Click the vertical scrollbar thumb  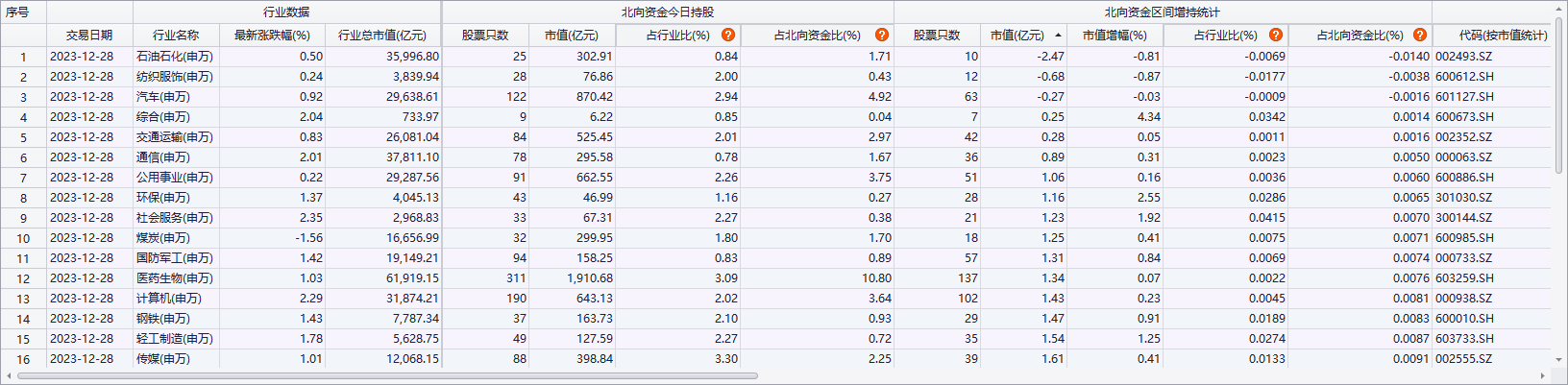click(1559, 96)
